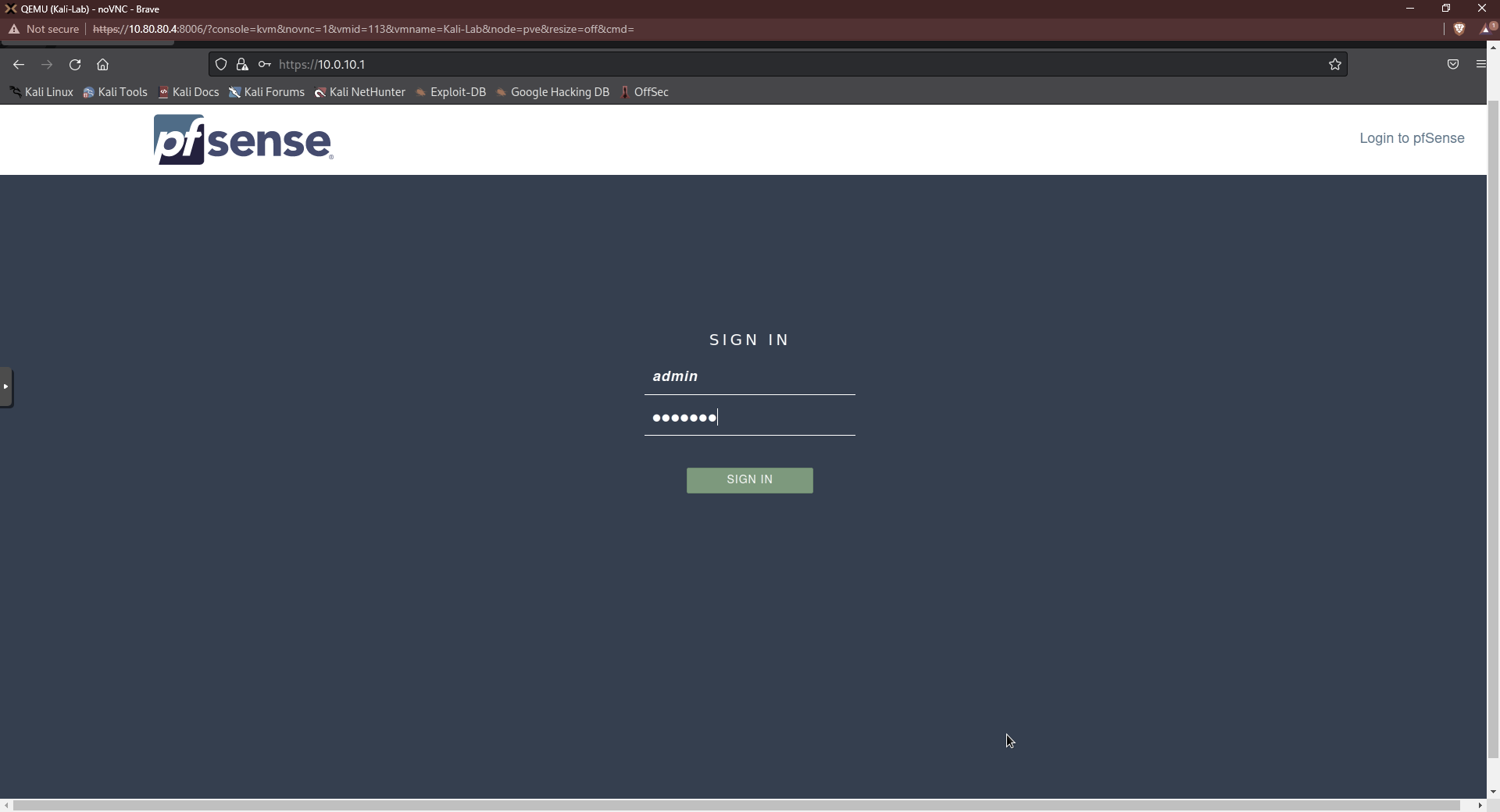Open the Firefox hamburger application menu
The width and height of the screenshot is (1500, 812).
tap(1480, 64)
